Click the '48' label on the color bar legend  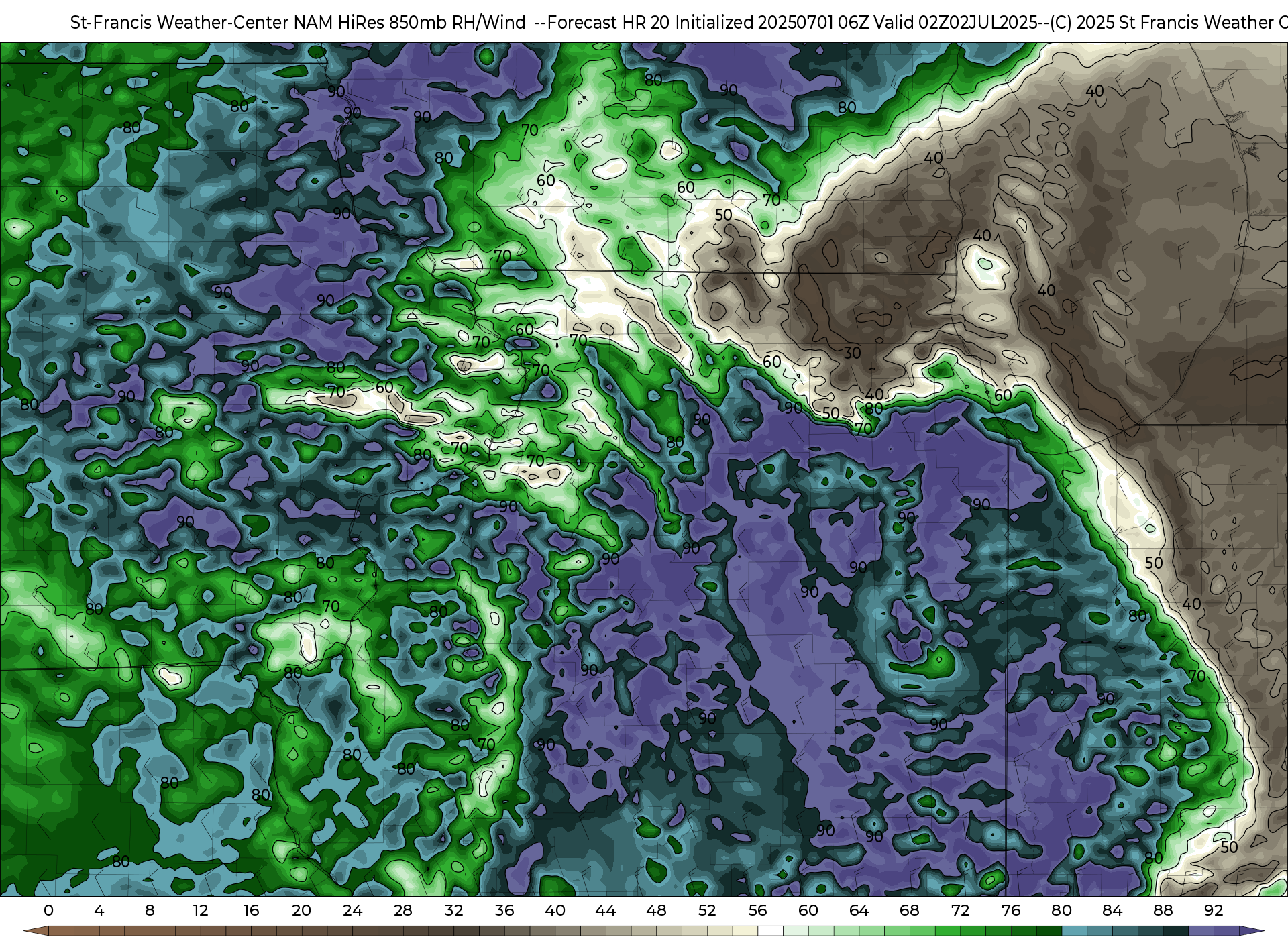pos(657,910)
